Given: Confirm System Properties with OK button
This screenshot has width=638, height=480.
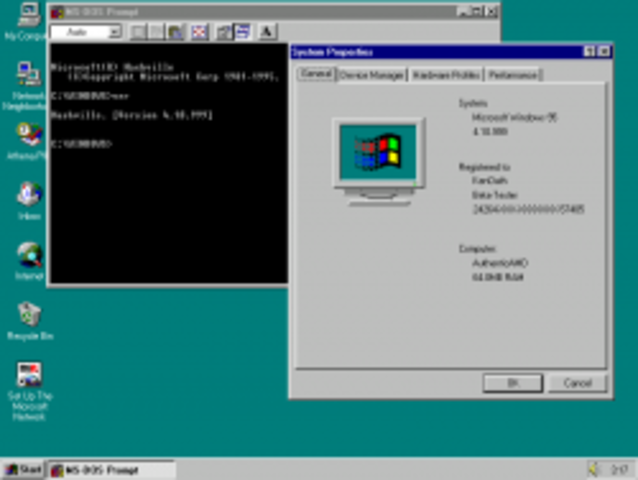Looking at the screenshot, I should click(x=513, y=383).
